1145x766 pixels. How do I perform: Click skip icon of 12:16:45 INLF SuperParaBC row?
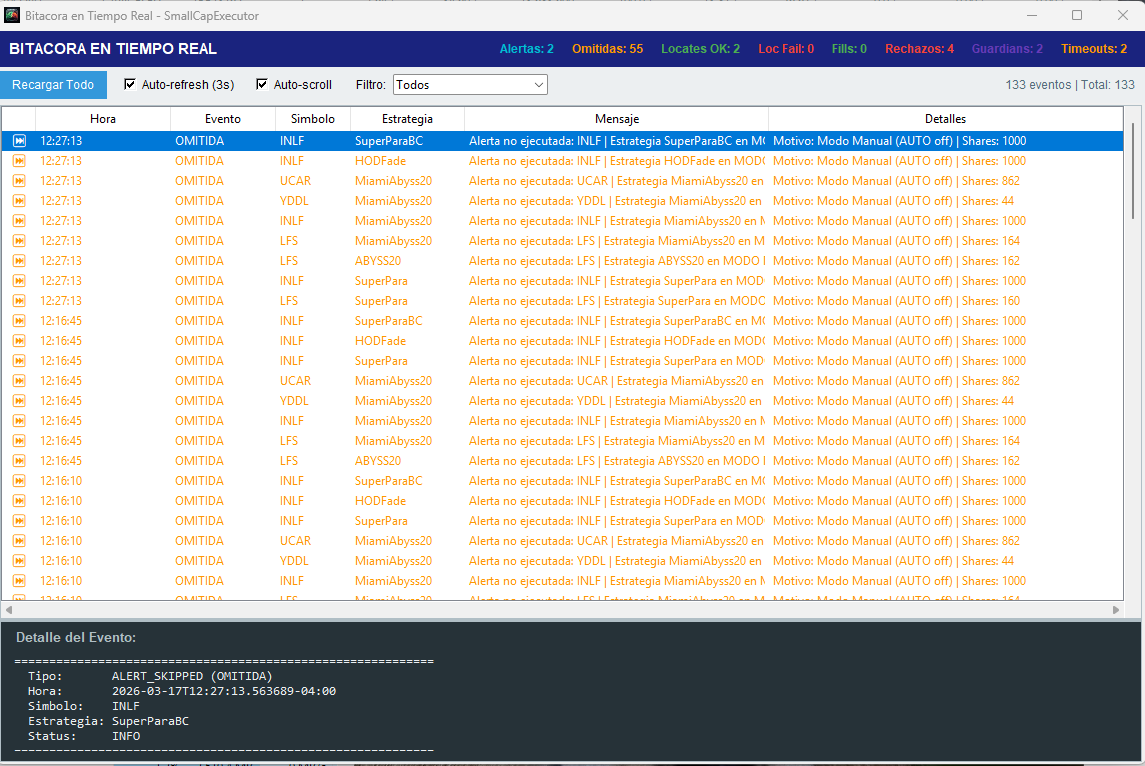(x=19, y=321)
